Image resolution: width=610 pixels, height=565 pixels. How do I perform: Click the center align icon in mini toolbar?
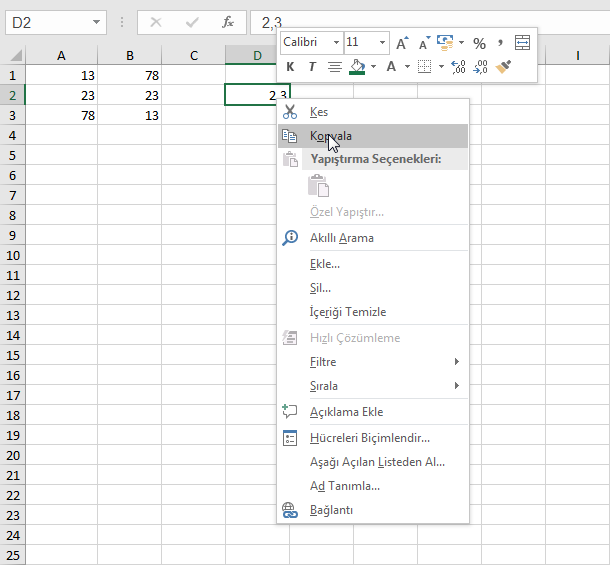[335, 67]
